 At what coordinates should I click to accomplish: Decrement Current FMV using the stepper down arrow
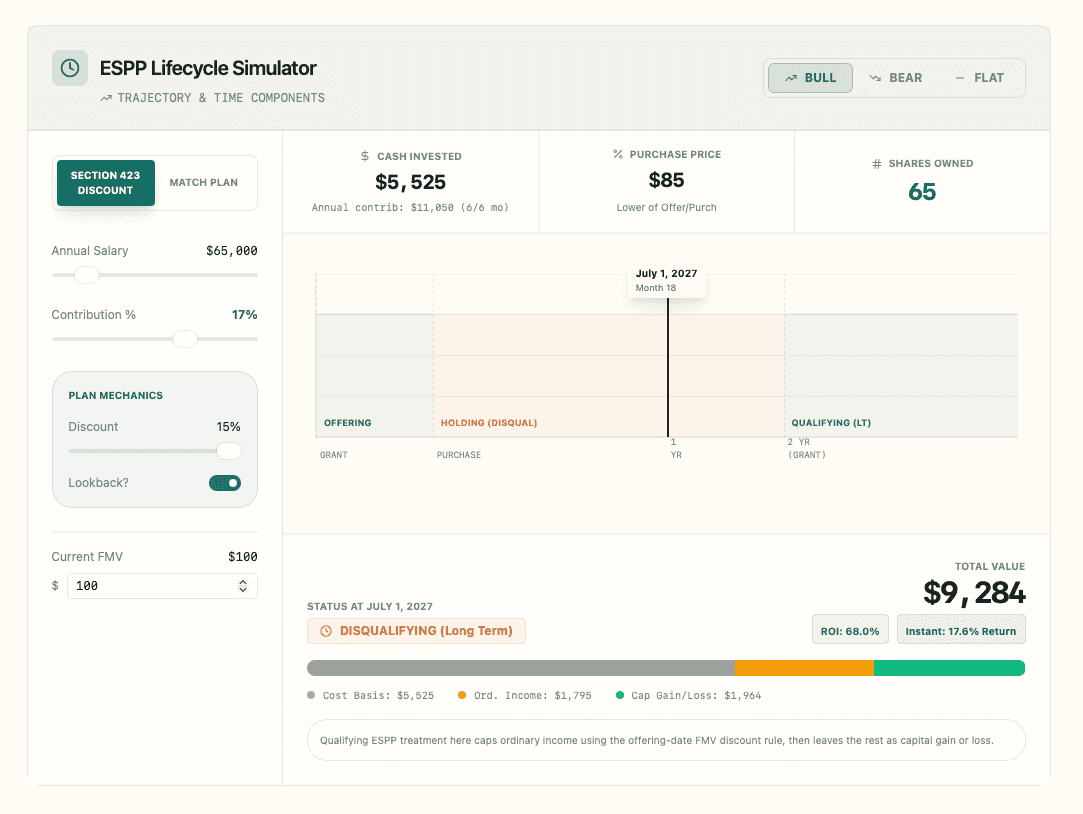click(x=243, y=590)
